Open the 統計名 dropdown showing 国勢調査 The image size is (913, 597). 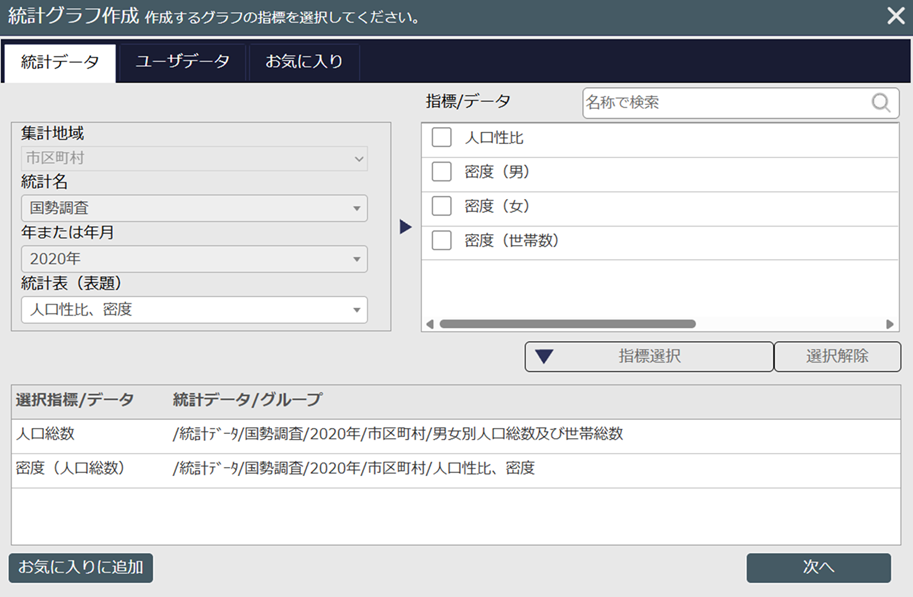coord(194,208)
